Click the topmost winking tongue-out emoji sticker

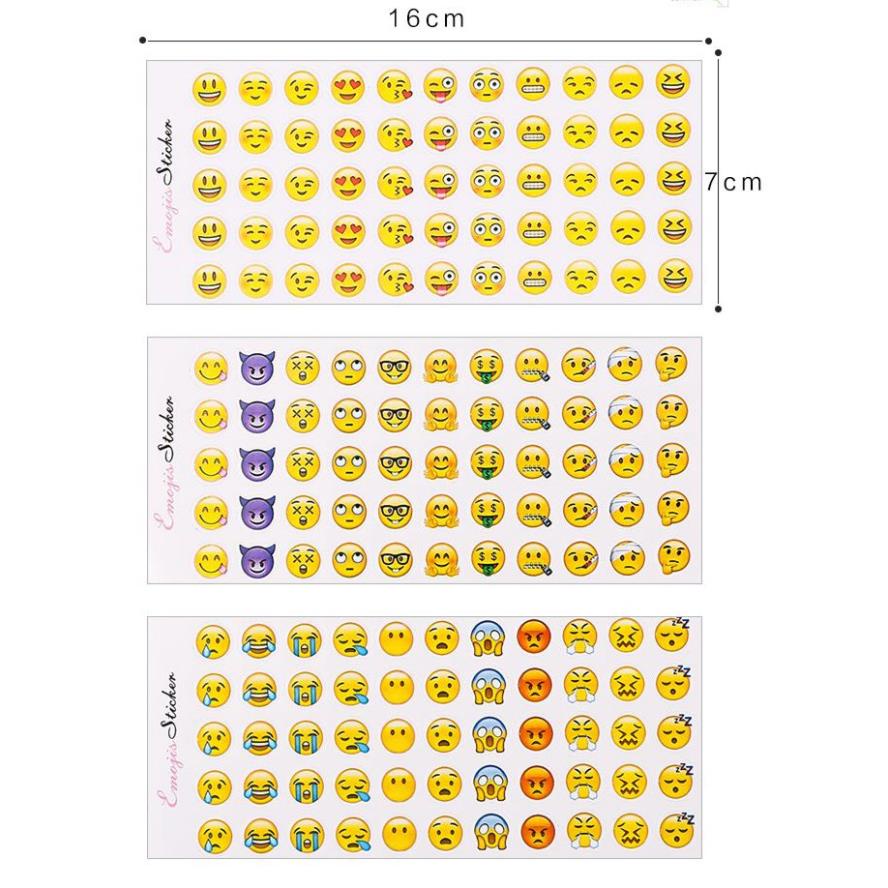click(441, 86)
